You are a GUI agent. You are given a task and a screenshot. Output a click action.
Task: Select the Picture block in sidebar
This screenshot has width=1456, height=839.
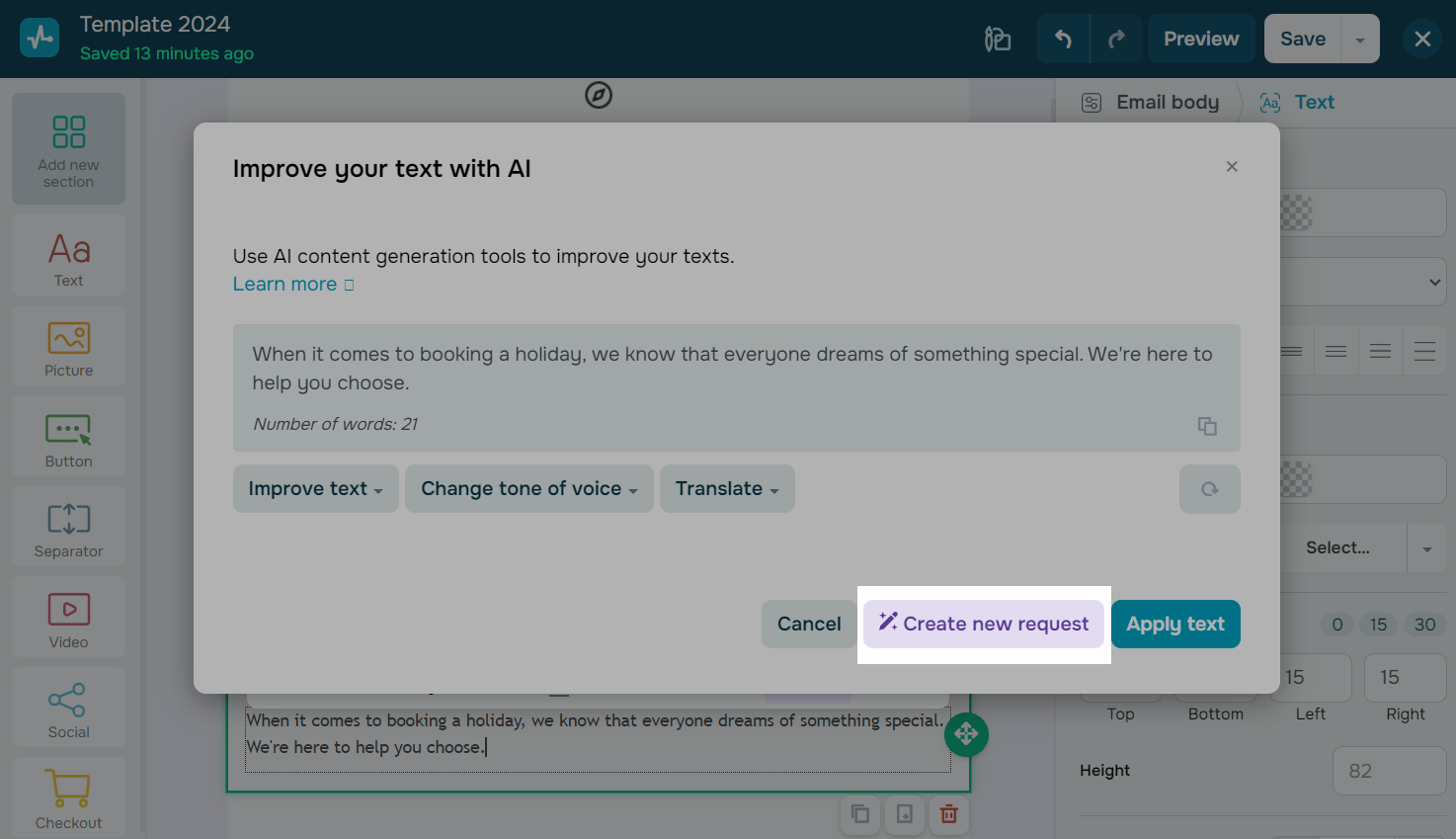pos(68,345)
